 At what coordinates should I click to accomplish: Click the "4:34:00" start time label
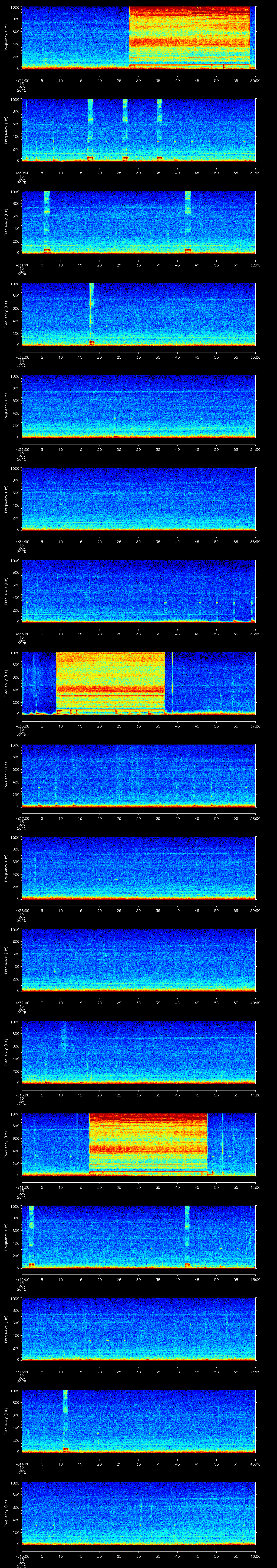(22, 542)
